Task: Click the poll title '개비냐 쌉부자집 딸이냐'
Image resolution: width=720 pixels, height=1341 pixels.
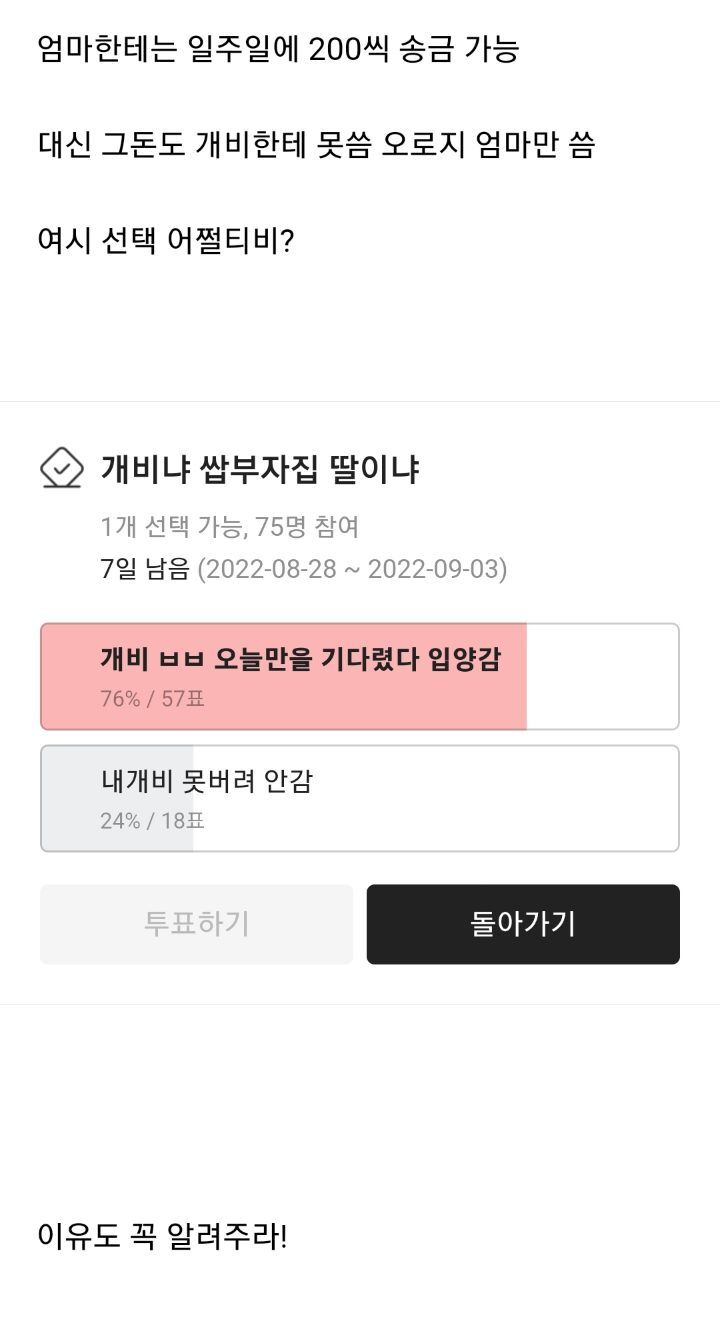Action: tap(259, 468)
